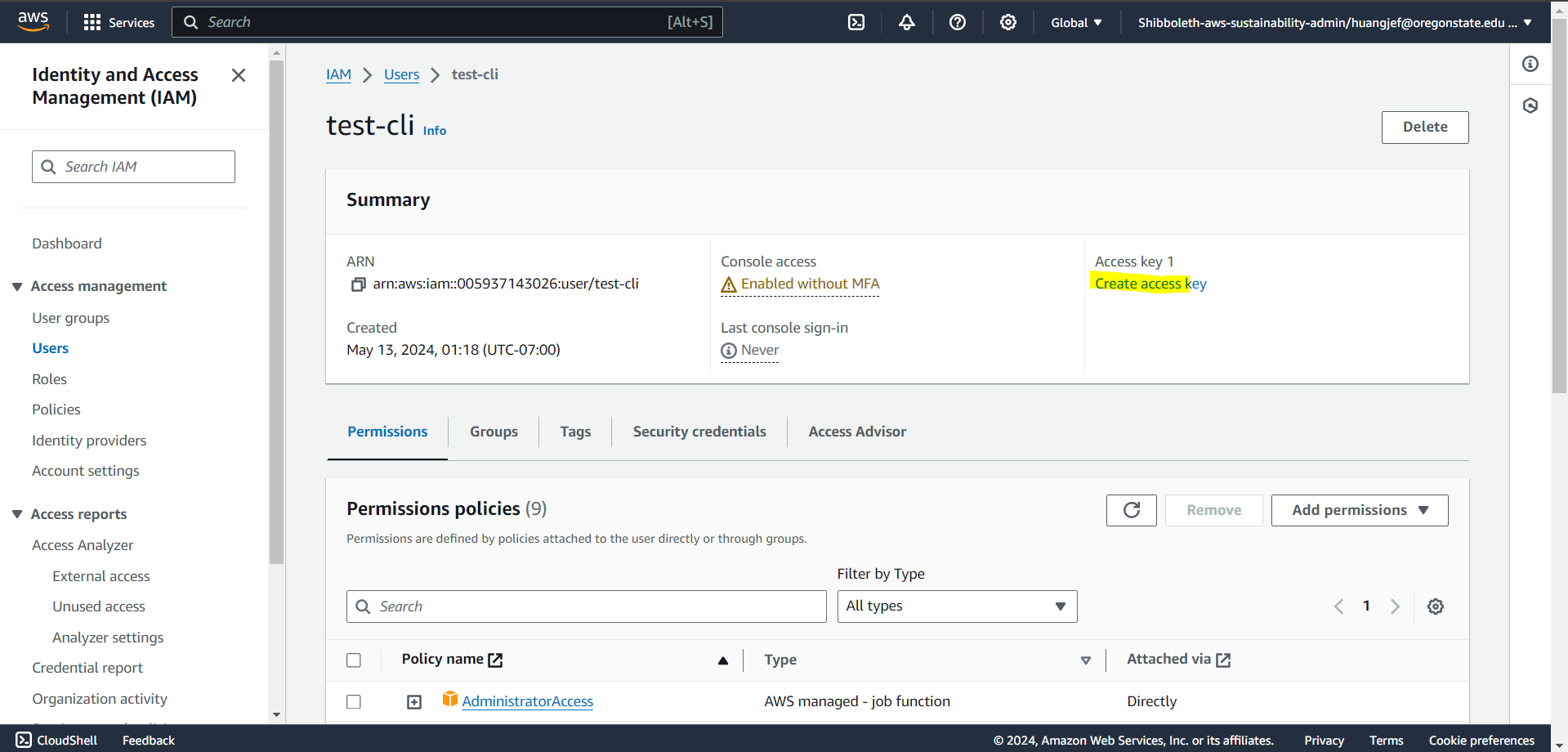Open the AWS console home logo

click(x=33, y=21)
